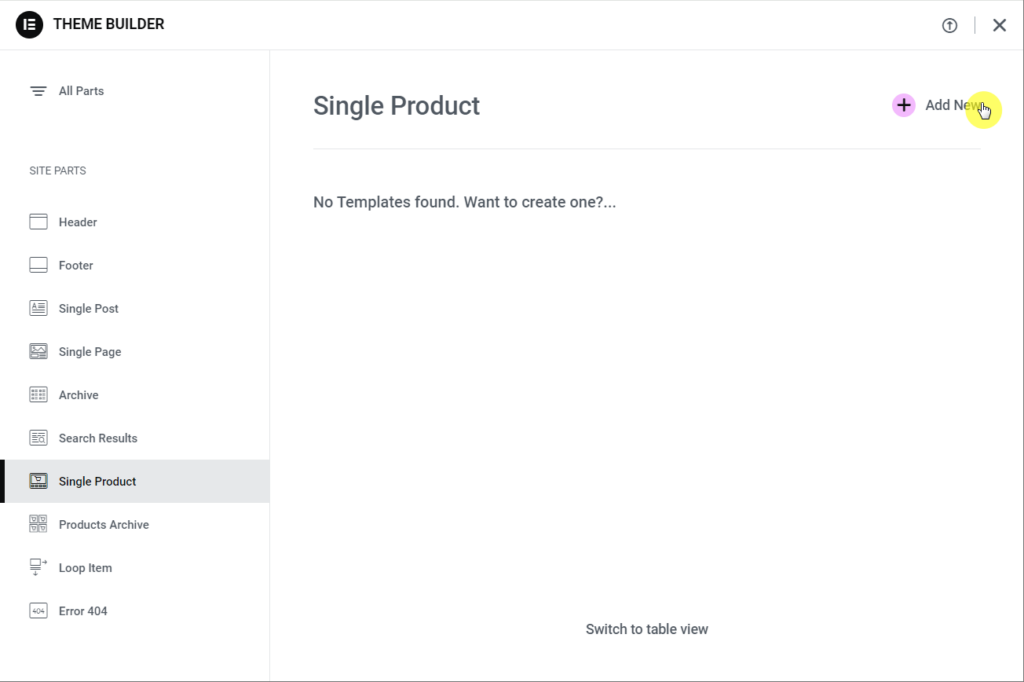Click the THEME BUILDER title text
The image size is (1024, 682).
click(109, 24)
